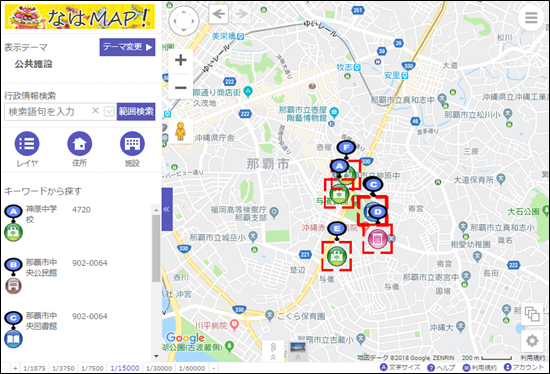Click the テーマ変更 button
Image resolution: width=550 pixels, height=374 pixels.
(x=127, y=47)
